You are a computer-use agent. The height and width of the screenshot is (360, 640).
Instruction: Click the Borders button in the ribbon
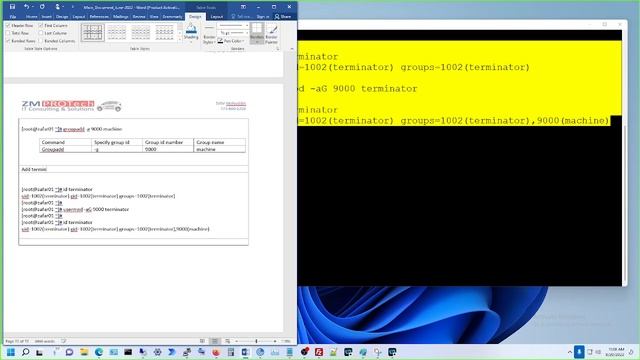pyautogui.click(x=257, y=33)
